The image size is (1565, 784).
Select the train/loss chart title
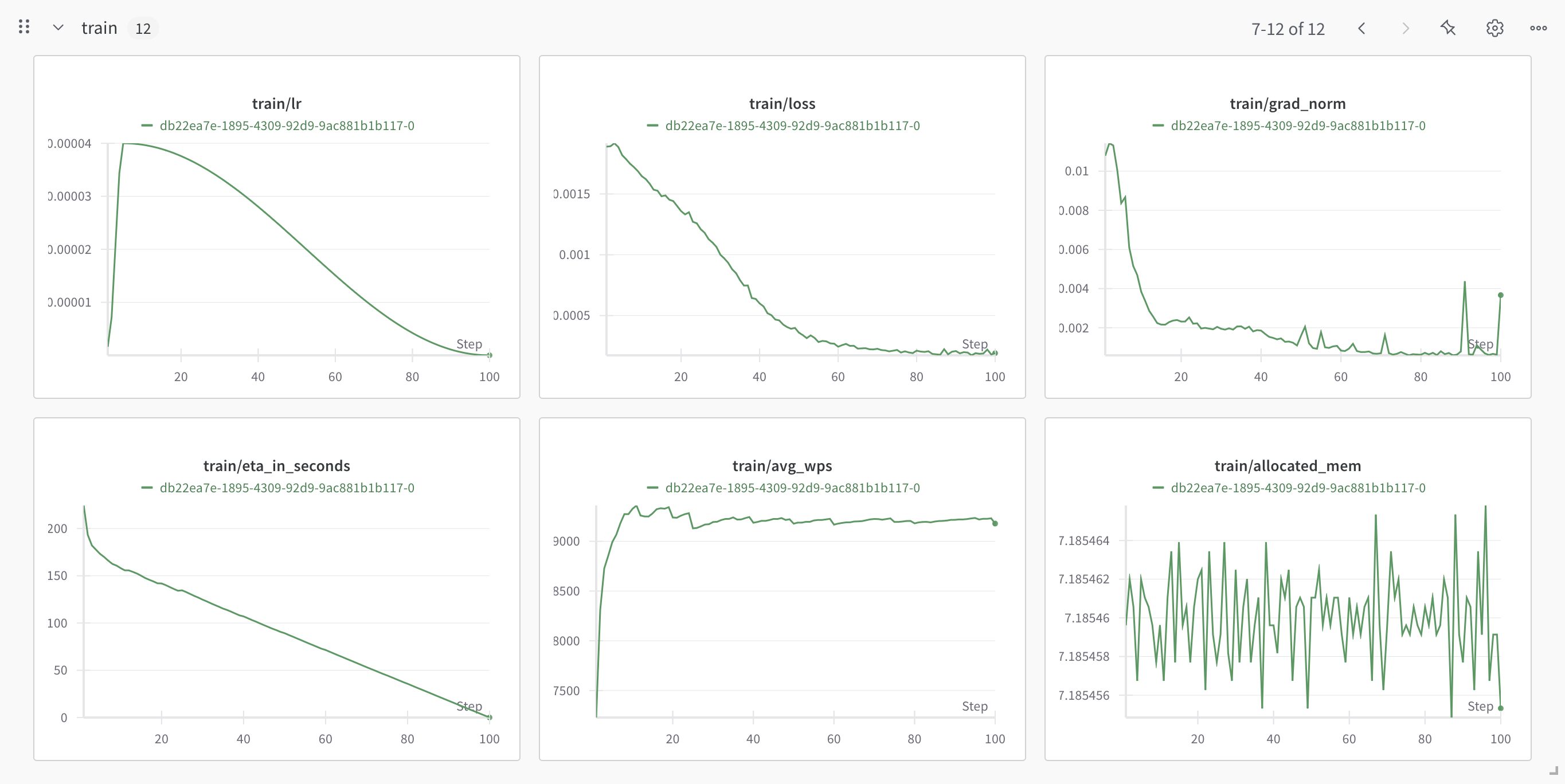(x=782, y=104)
